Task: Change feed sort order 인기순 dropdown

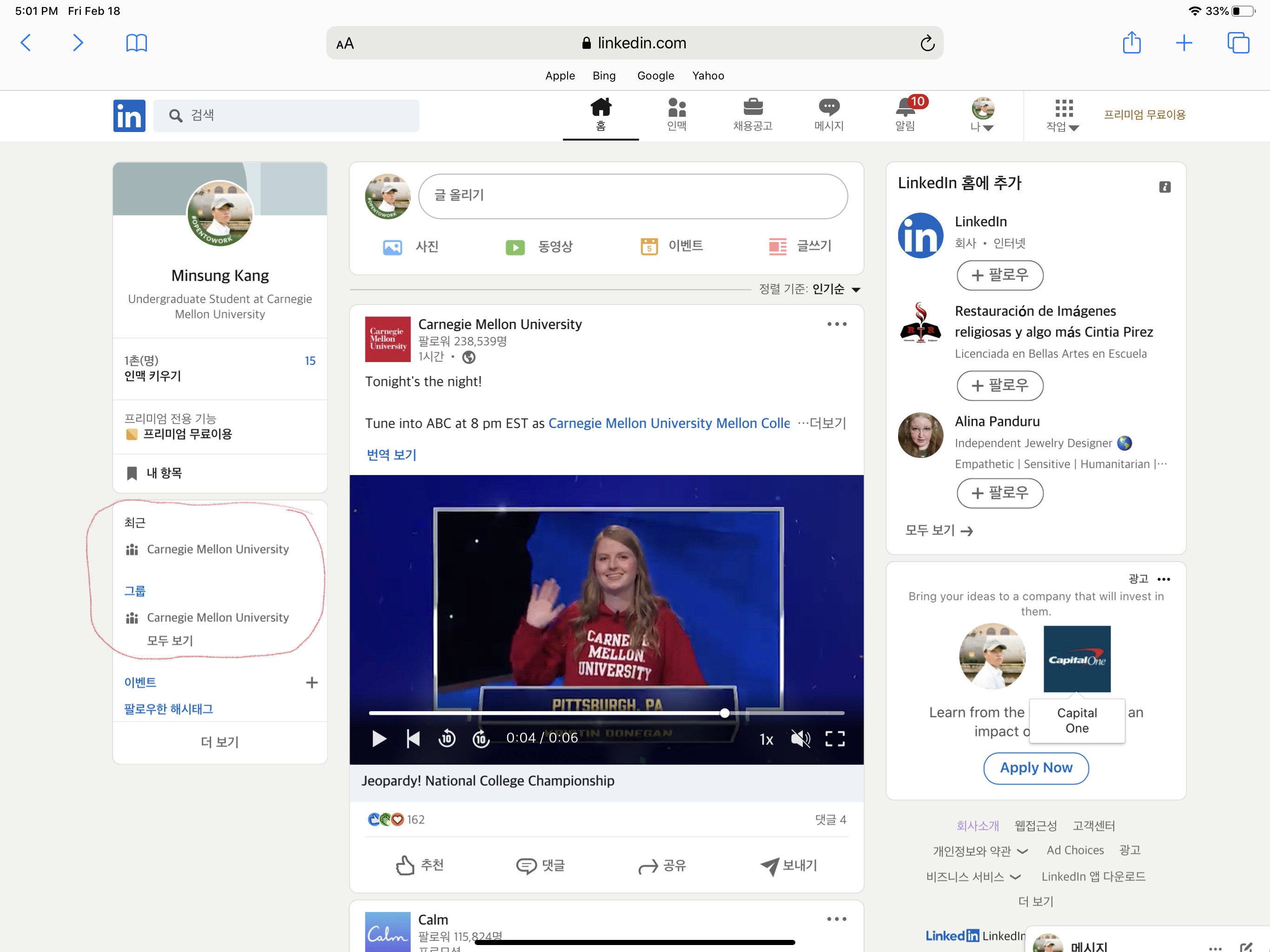Action: tap(837, 289)
